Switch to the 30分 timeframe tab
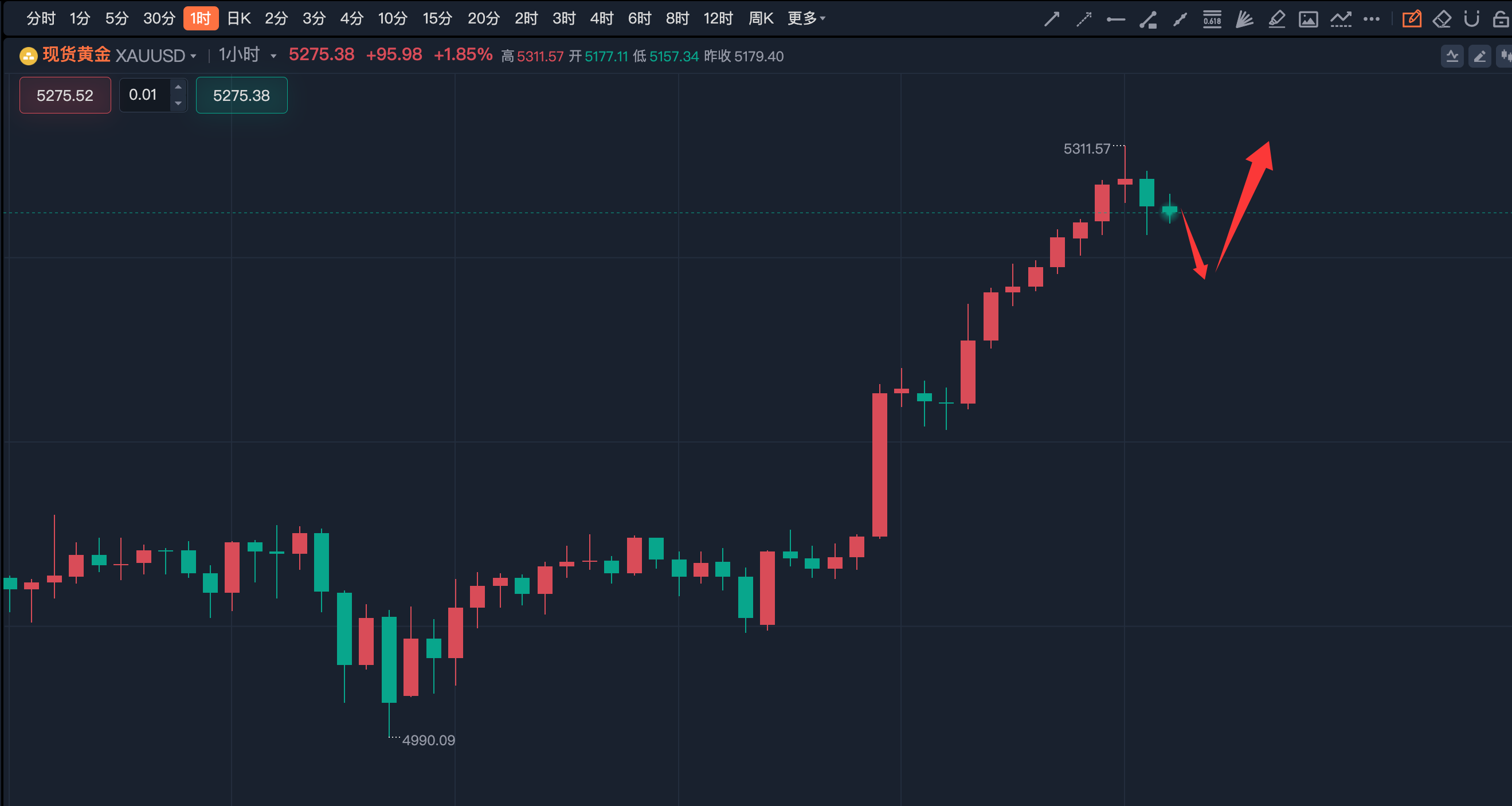The image size is (1512, 806). coord(159,19)
